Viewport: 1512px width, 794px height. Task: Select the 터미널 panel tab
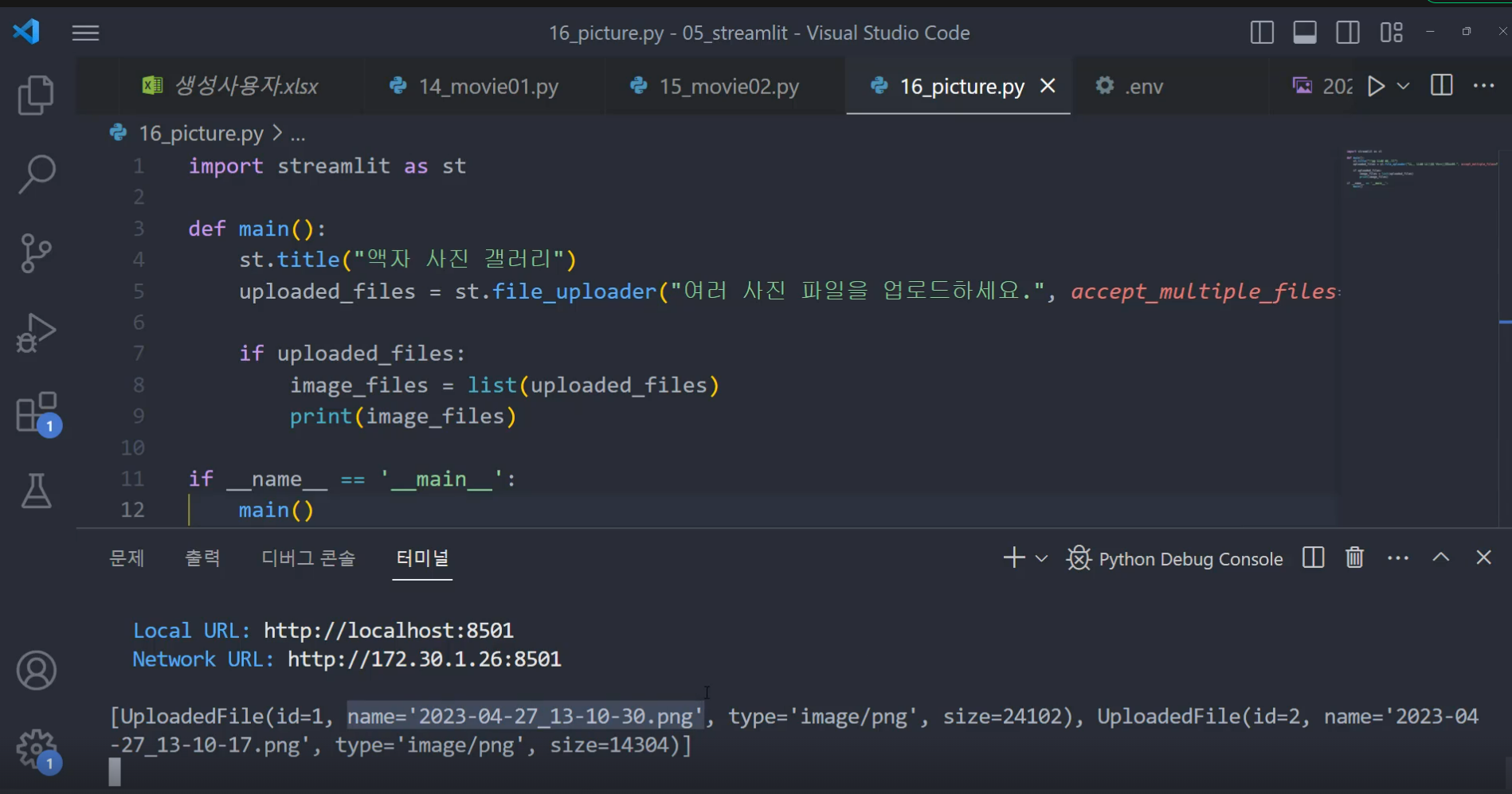(422, 558)
